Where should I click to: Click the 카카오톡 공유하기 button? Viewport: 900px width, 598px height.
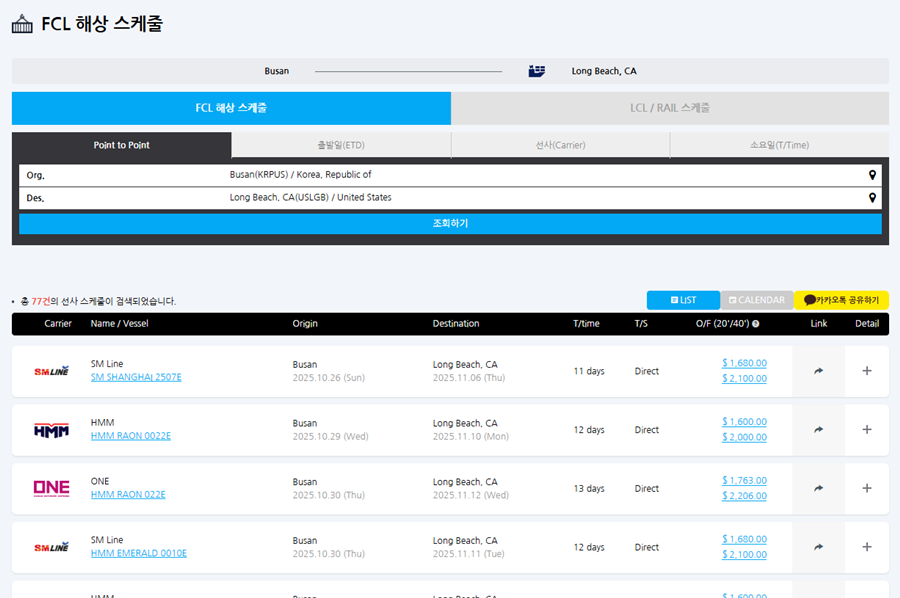tap(841, 300)
